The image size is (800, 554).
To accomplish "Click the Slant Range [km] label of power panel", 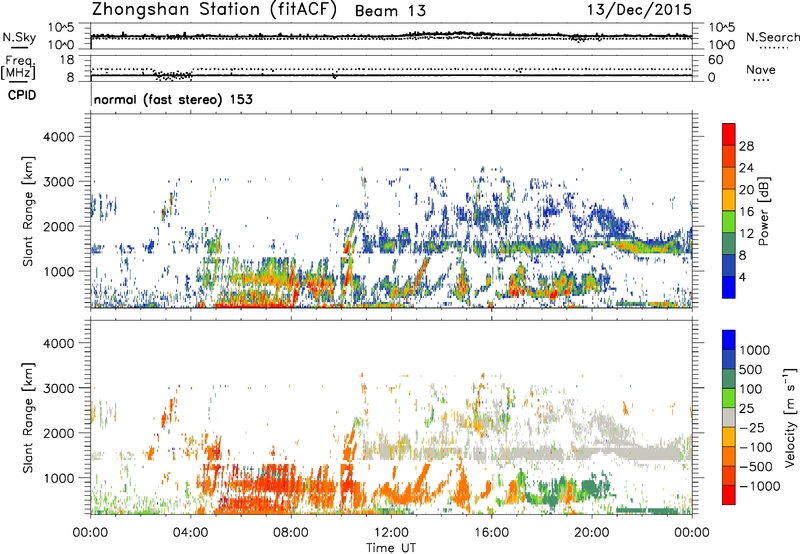I will point(28,211).
